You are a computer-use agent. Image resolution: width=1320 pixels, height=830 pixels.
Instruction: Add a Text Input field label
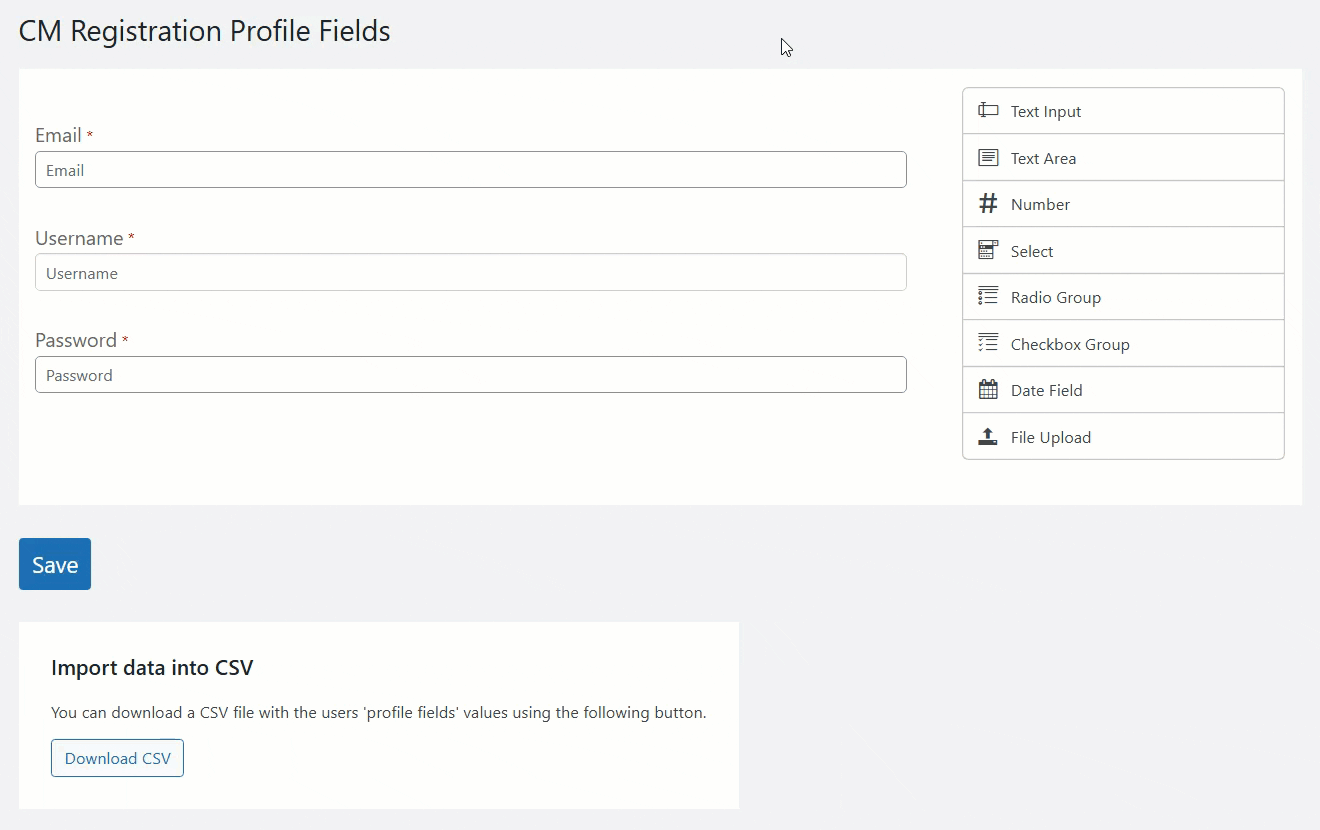(1046, 112)
